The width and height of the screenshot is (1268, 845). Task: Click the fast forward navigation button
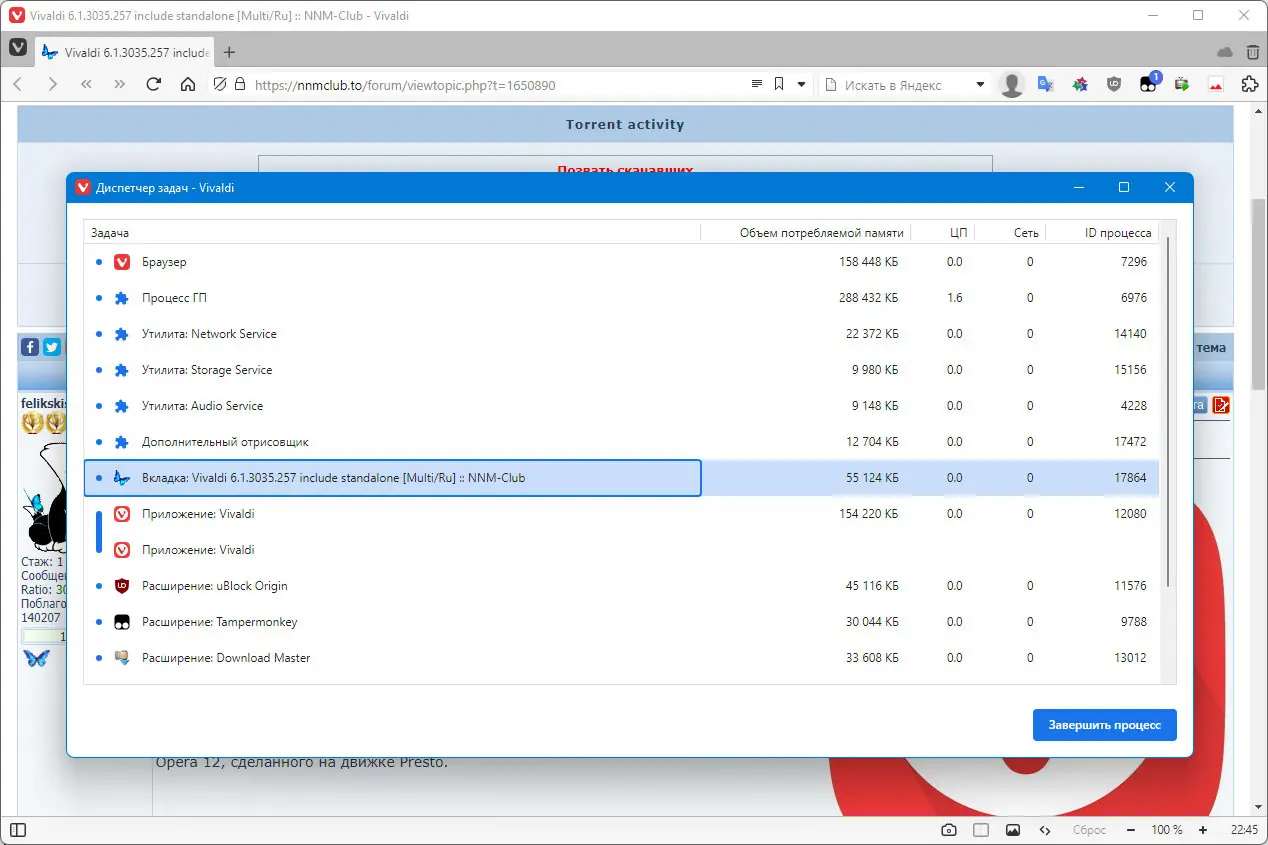coord(120,85)
